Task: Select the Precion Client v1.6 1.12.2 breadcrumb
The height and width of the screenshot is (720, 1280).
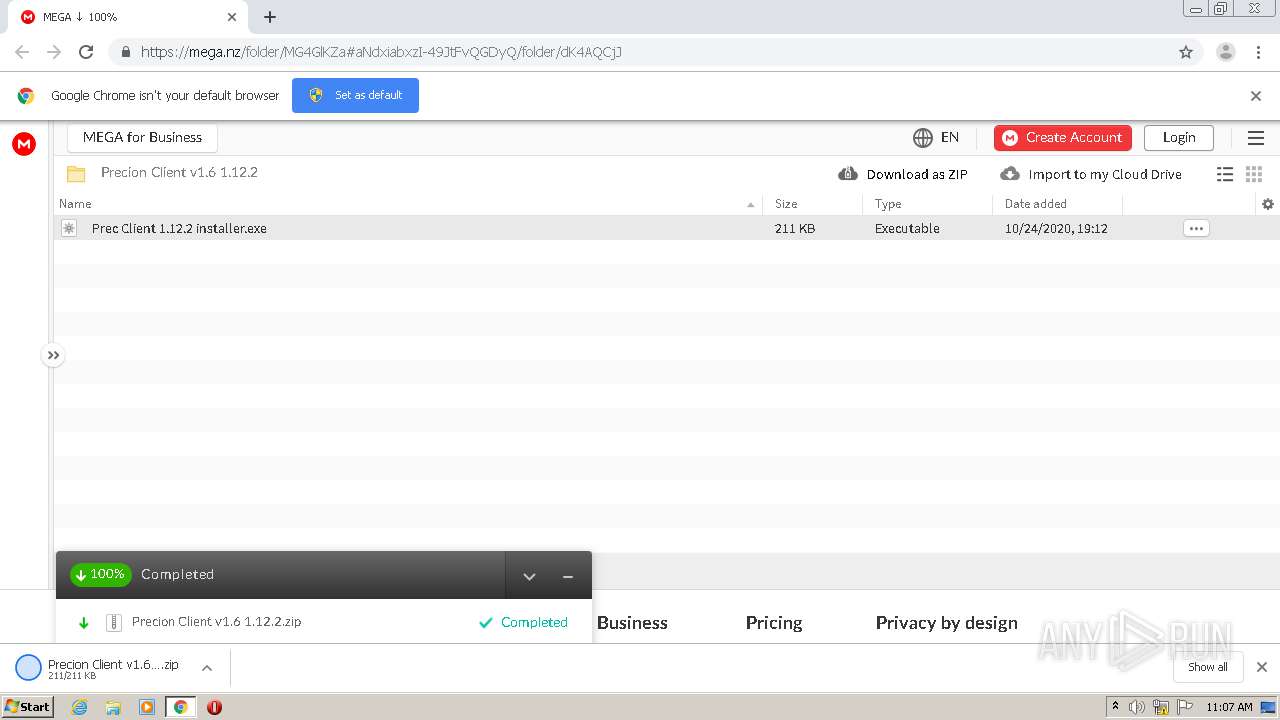Action: [179, 172]
